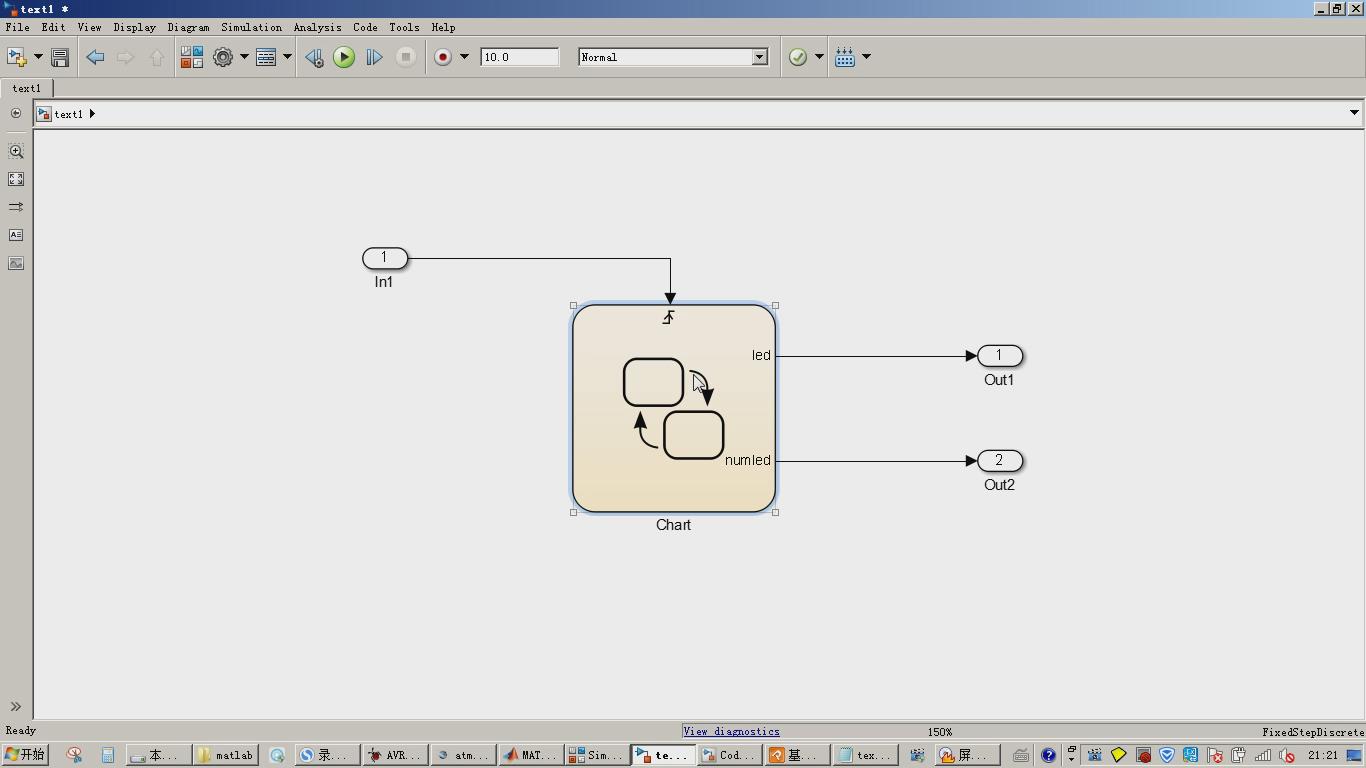Click the New Model icon
Image resolution: width=1366 pixels, height=768 pixels.
point(17,57)
